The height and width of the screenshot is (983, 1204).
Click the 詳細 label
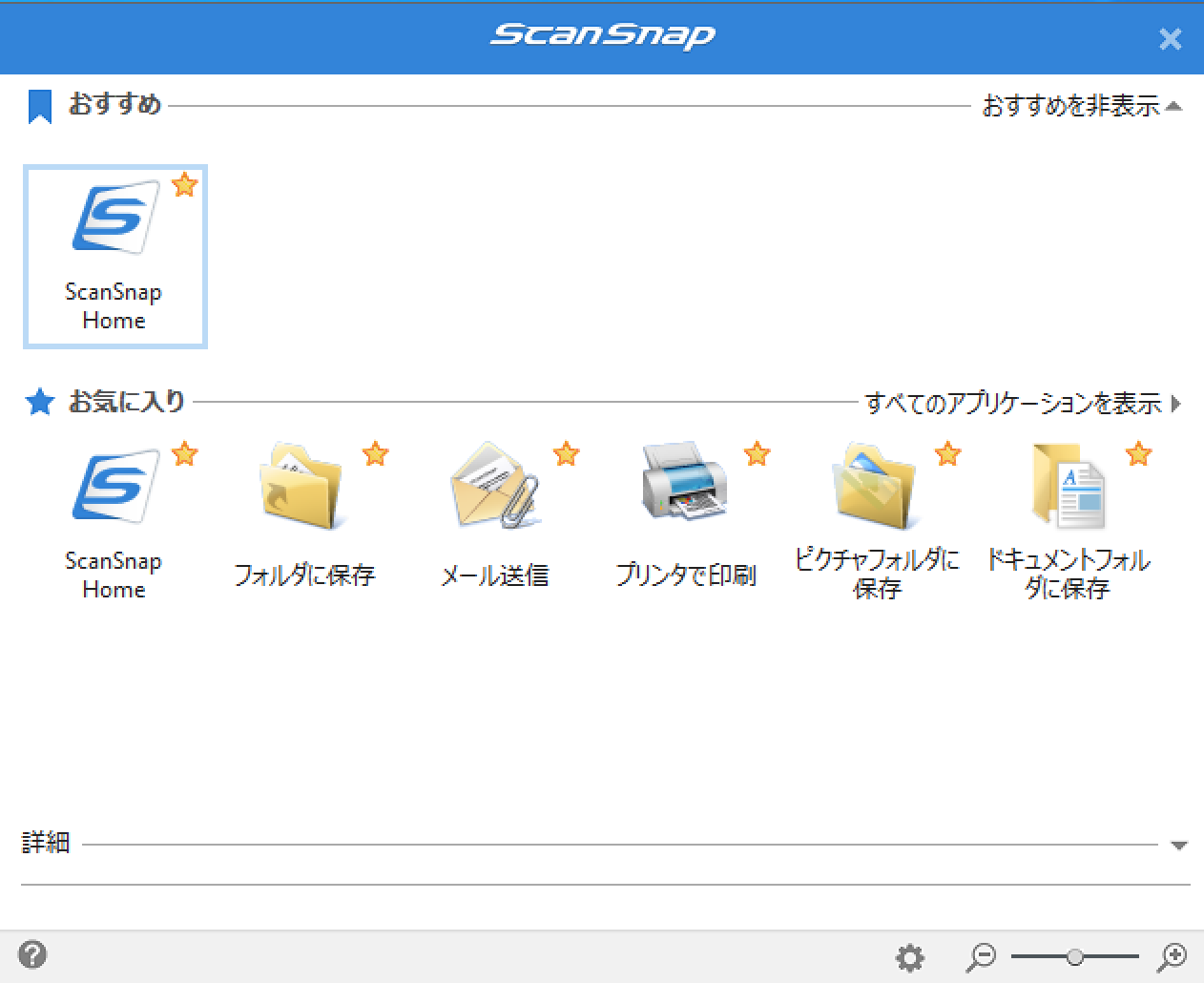coord(46,842)
